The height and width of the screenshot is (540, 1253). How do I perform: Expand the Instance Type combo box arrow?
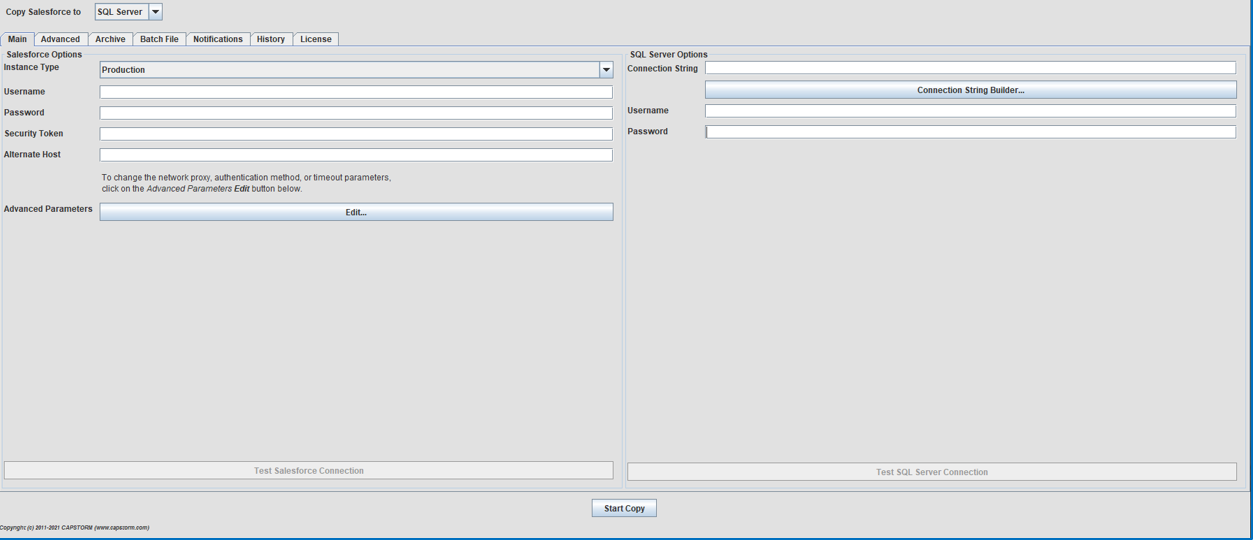(x=606, y=70)
